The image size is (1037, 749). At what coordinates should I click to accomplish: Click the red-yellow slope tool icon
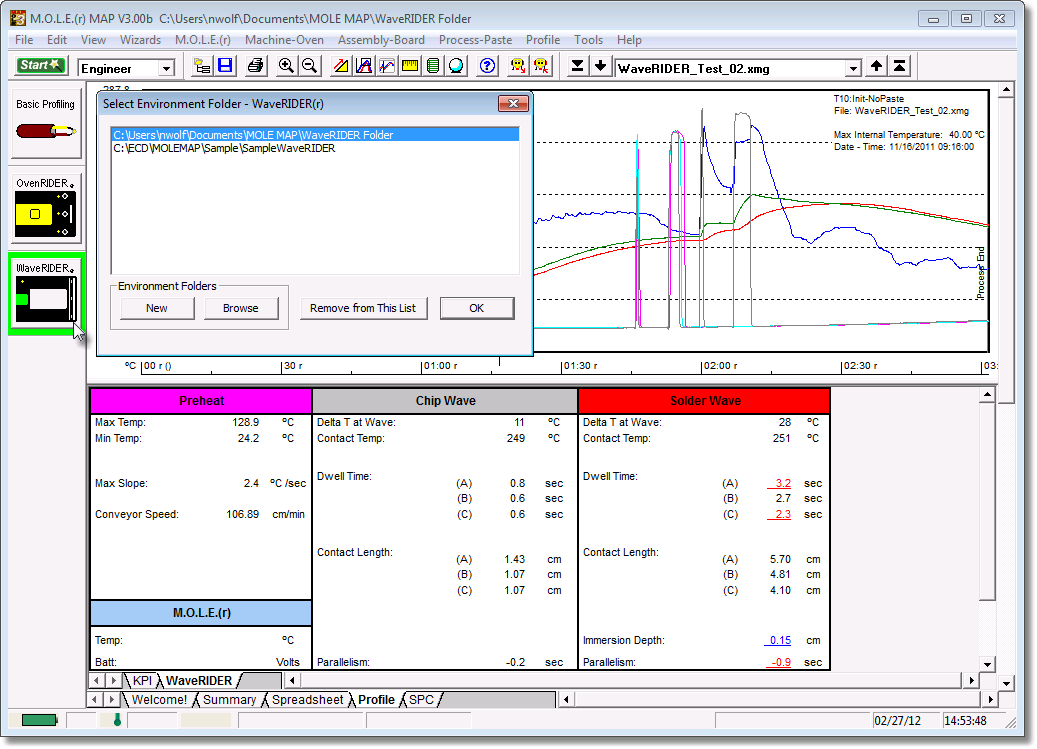coord(341,66)
